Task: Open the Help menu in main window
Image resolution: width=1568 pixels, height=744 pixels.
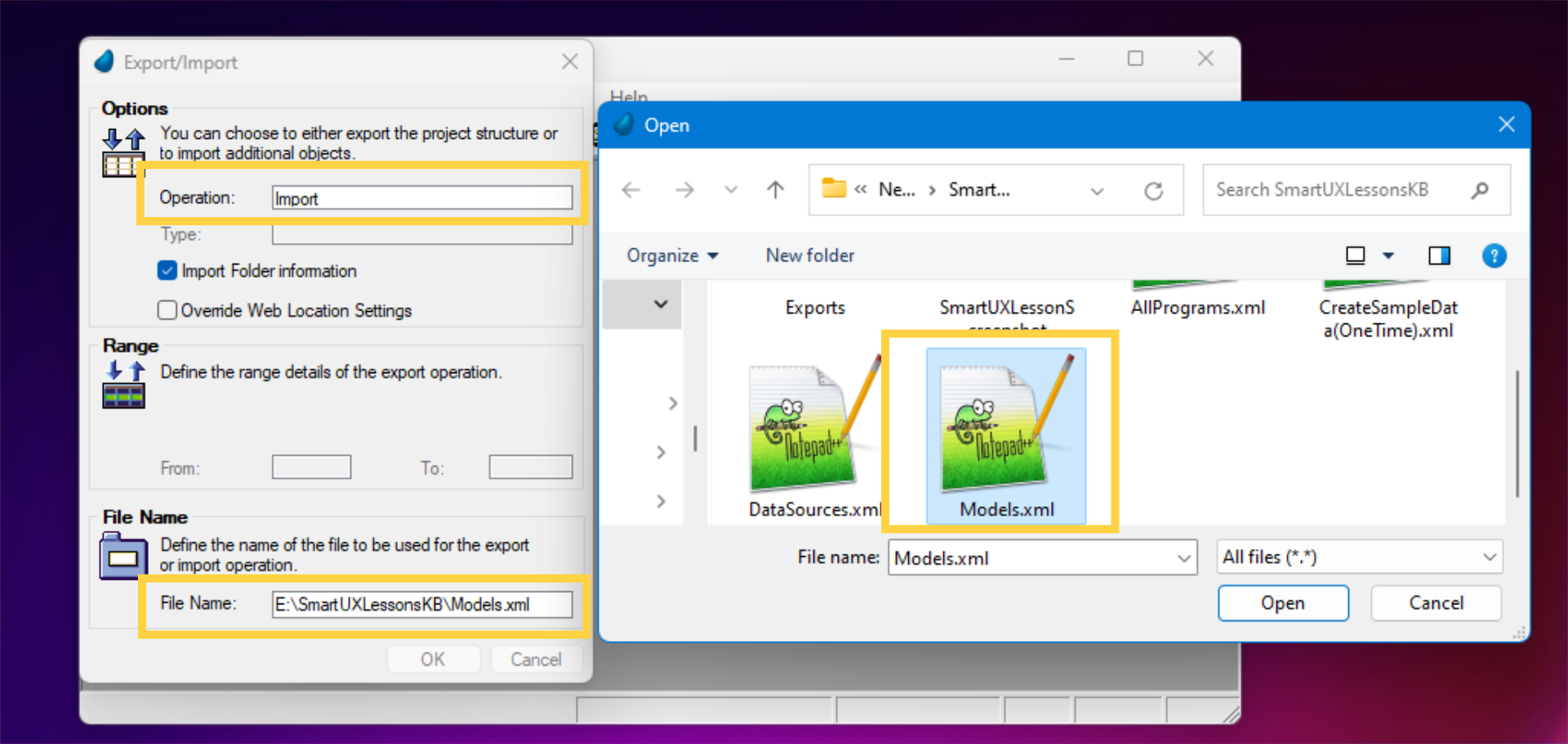Action: tap(629, 96)
